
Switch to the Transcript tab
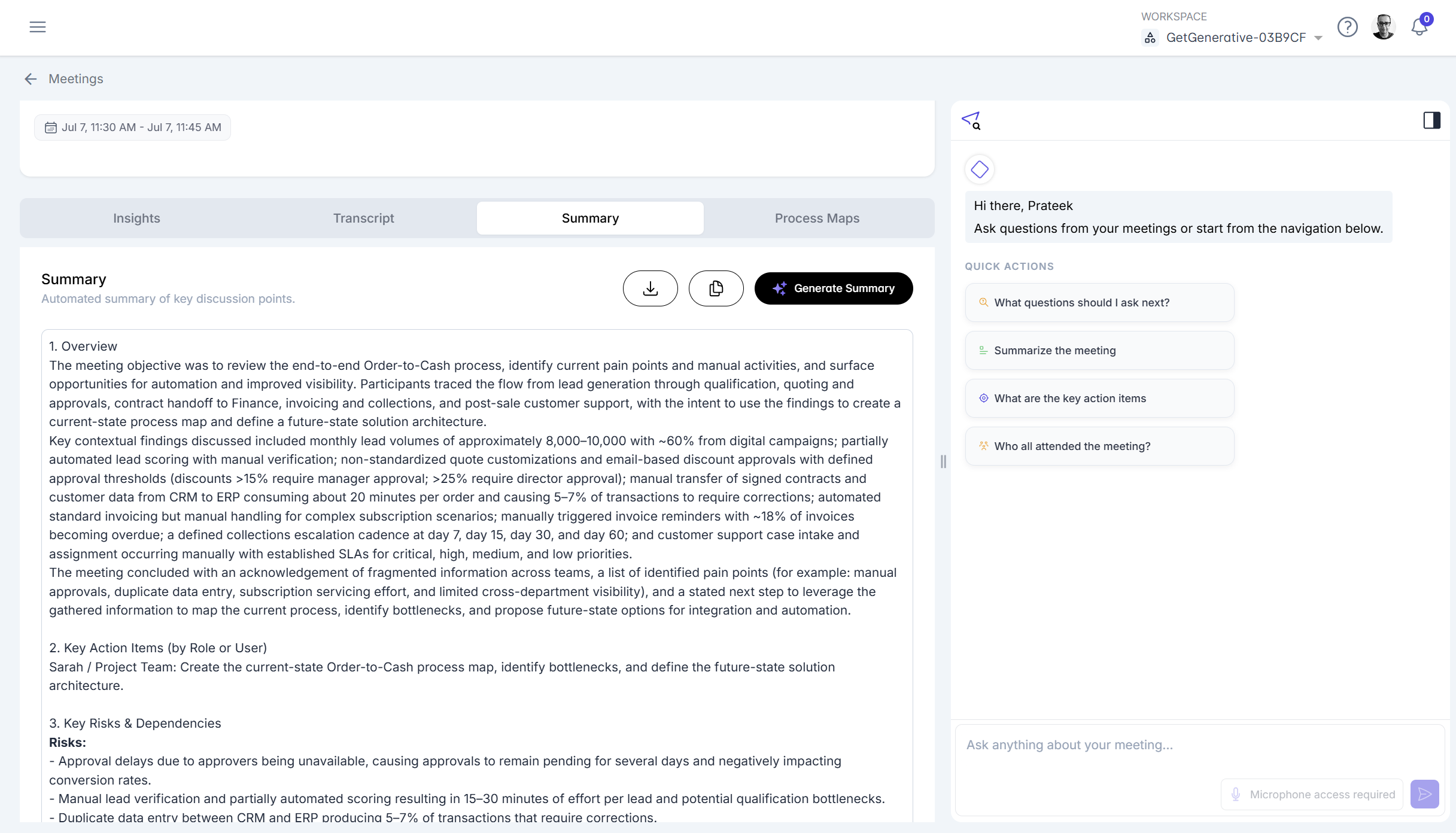tap(363, 218)
